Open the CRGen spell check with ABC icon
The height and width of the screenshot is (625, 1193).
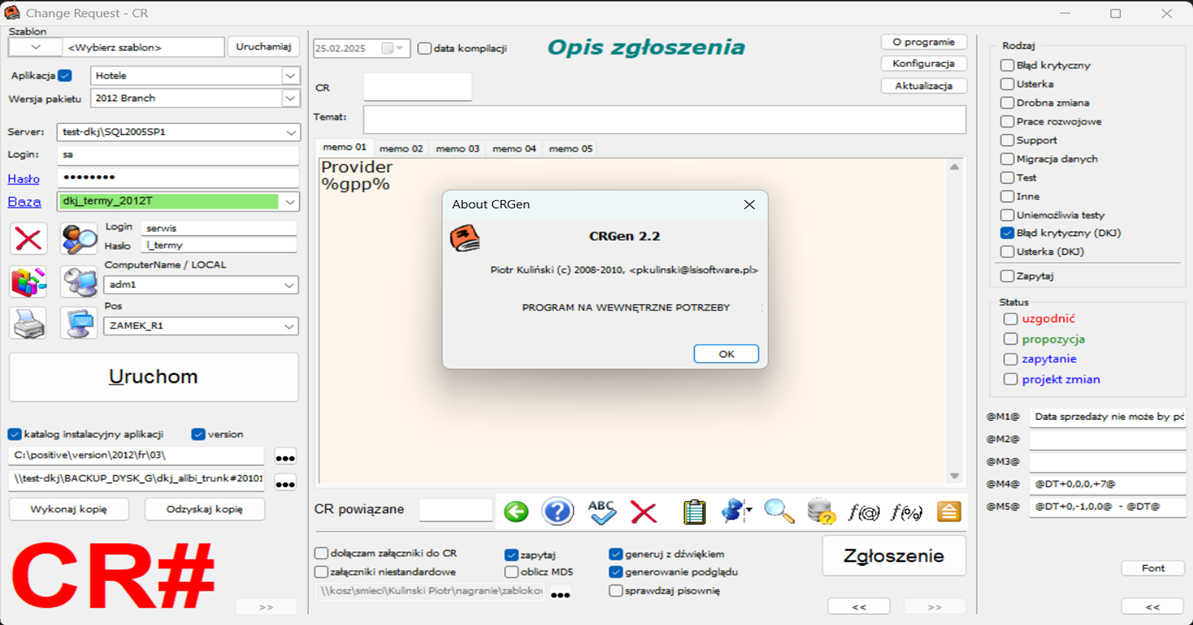[601, 511]
